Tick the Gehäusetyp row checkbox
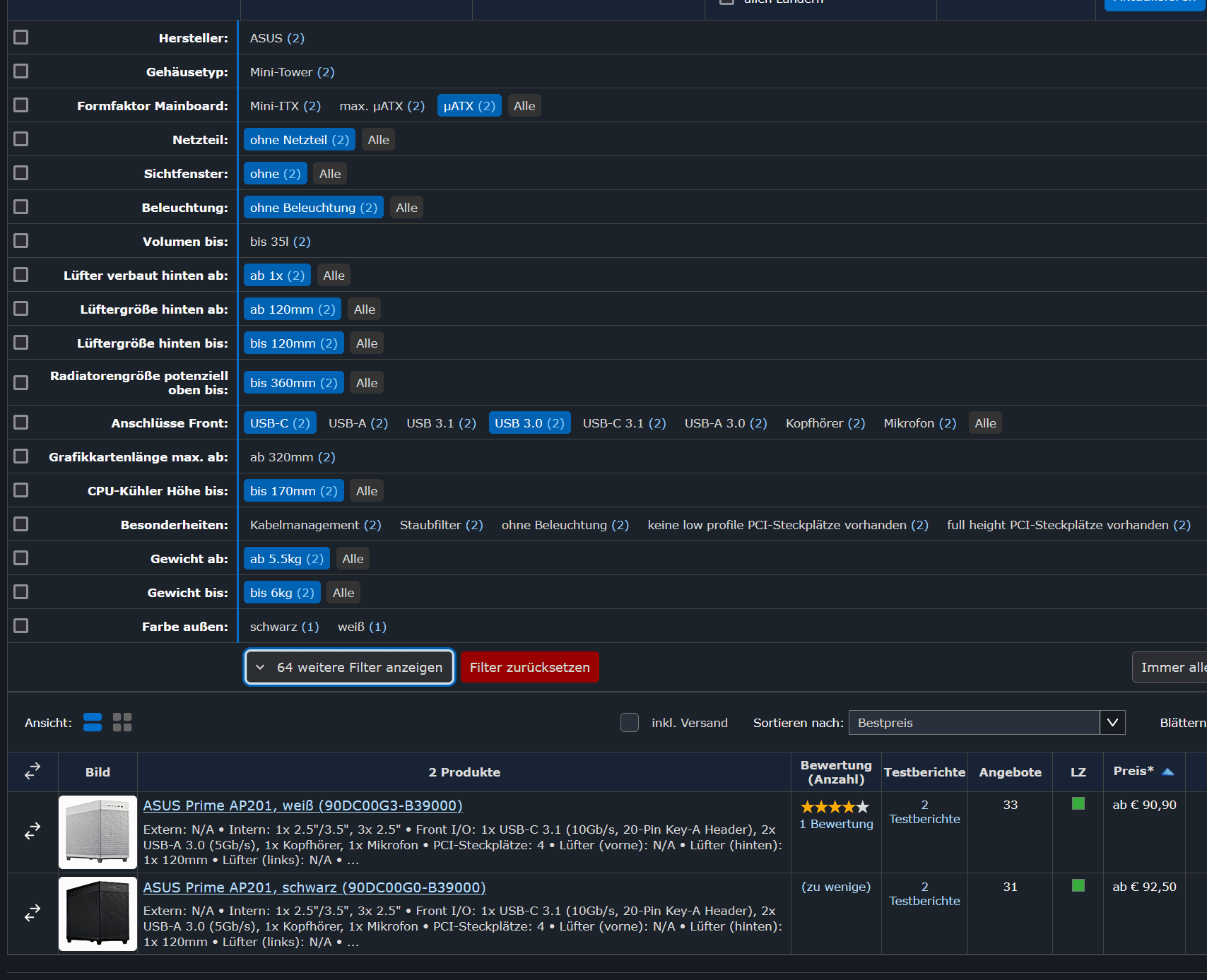Image resolution: width=1207 pixels, height=980 pixels. coord(21,71)
